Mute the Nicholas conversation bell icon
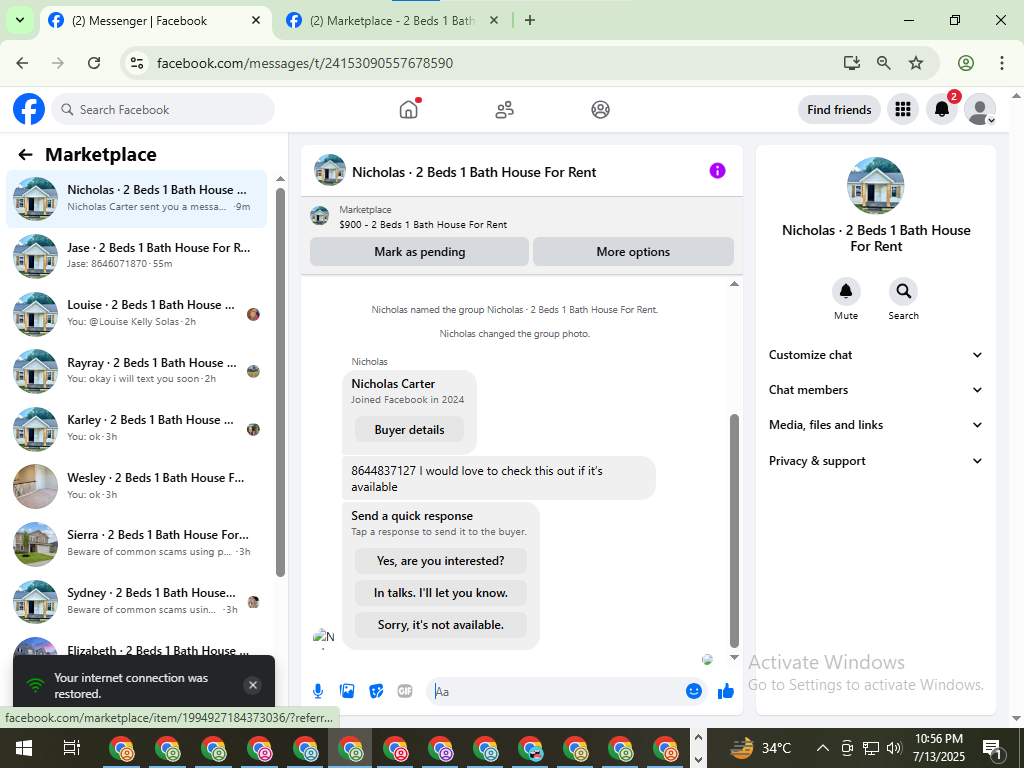1024x768 pixels. tap(846, 291)
